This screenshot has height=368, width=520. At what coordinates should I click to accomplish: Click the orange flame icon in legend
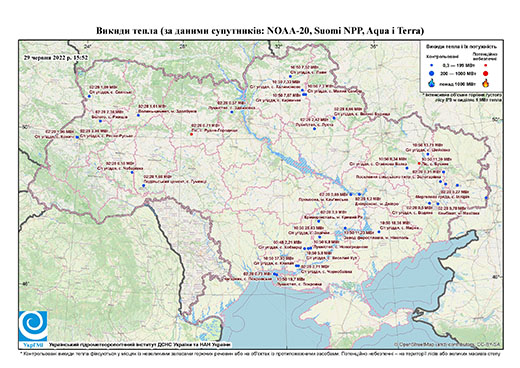point(486,83)
